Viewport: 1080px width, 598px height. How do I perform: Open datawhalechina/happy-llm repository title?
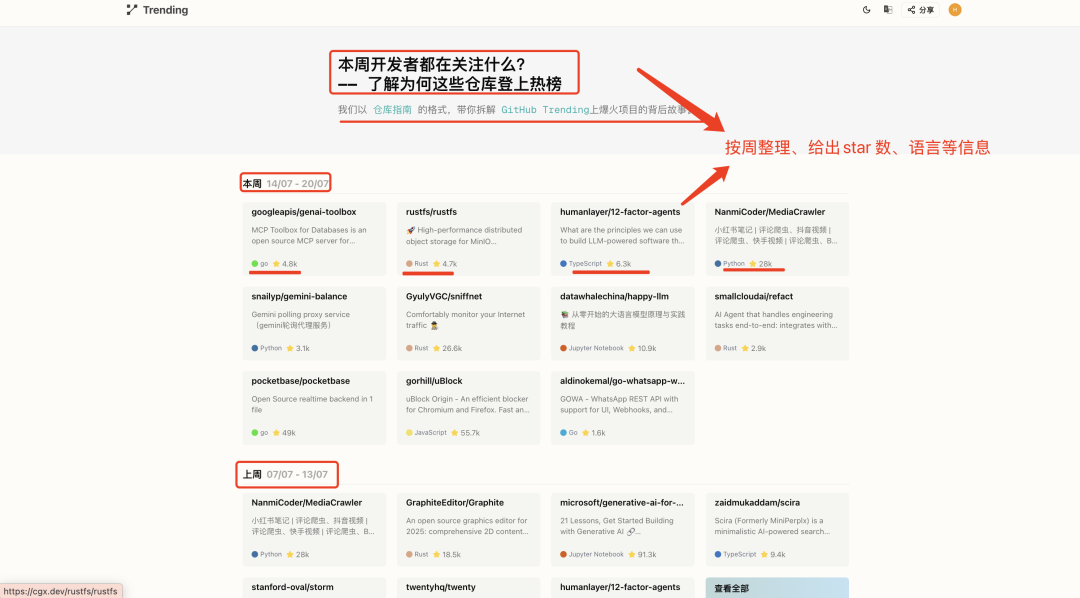click(614, 296)
